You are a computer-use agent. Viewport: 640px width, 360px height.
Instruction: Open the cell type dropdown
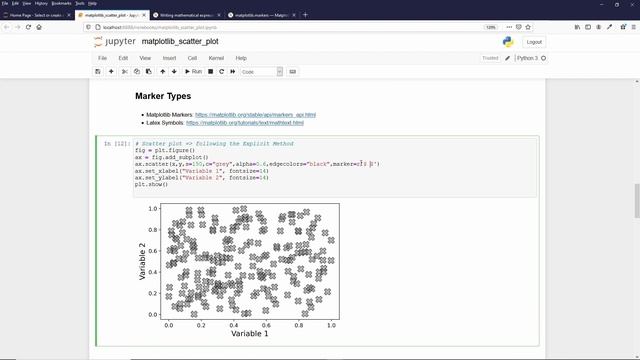[x=261, y=72]
